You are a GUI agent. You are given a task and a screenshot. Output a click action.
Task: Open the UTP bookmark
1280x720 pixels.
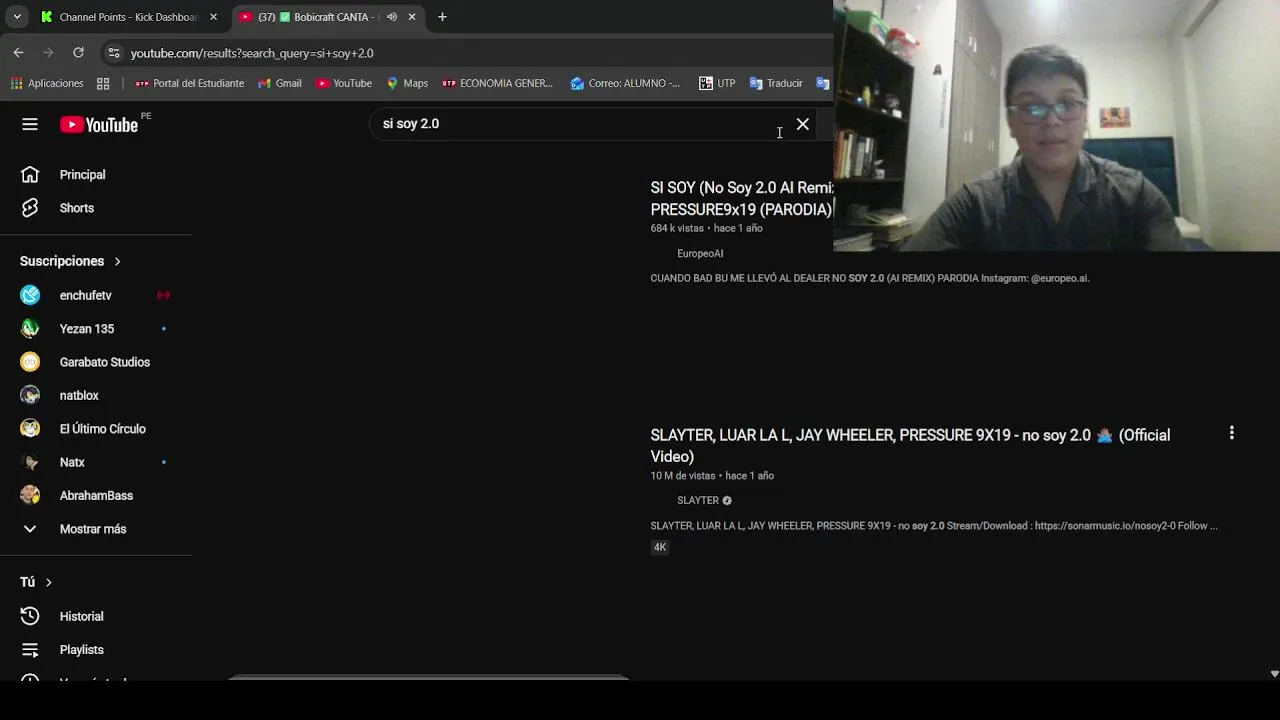[717, 83]
